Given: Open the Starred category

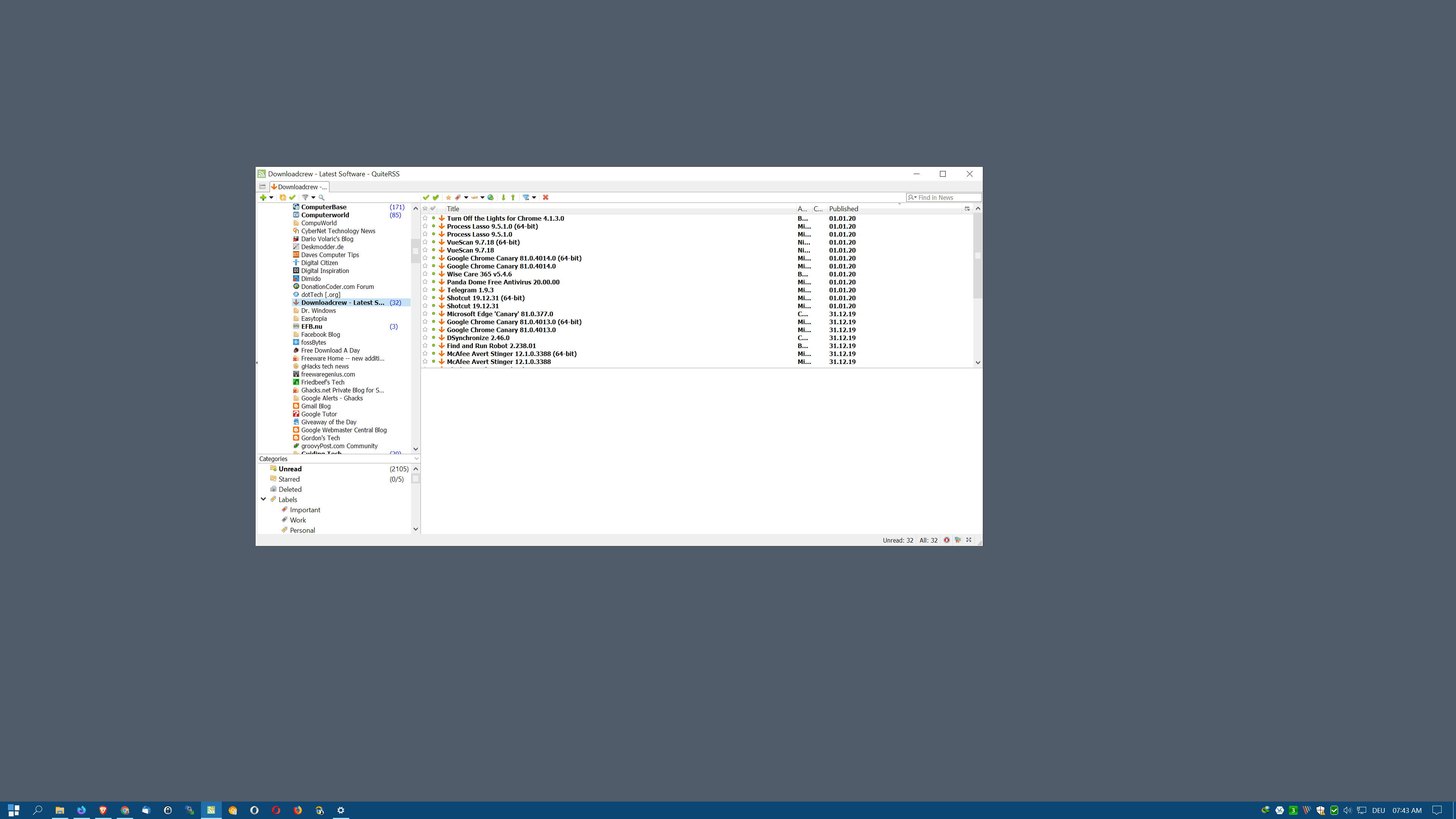Looking at the screenshot, I should tap(289, 479).
